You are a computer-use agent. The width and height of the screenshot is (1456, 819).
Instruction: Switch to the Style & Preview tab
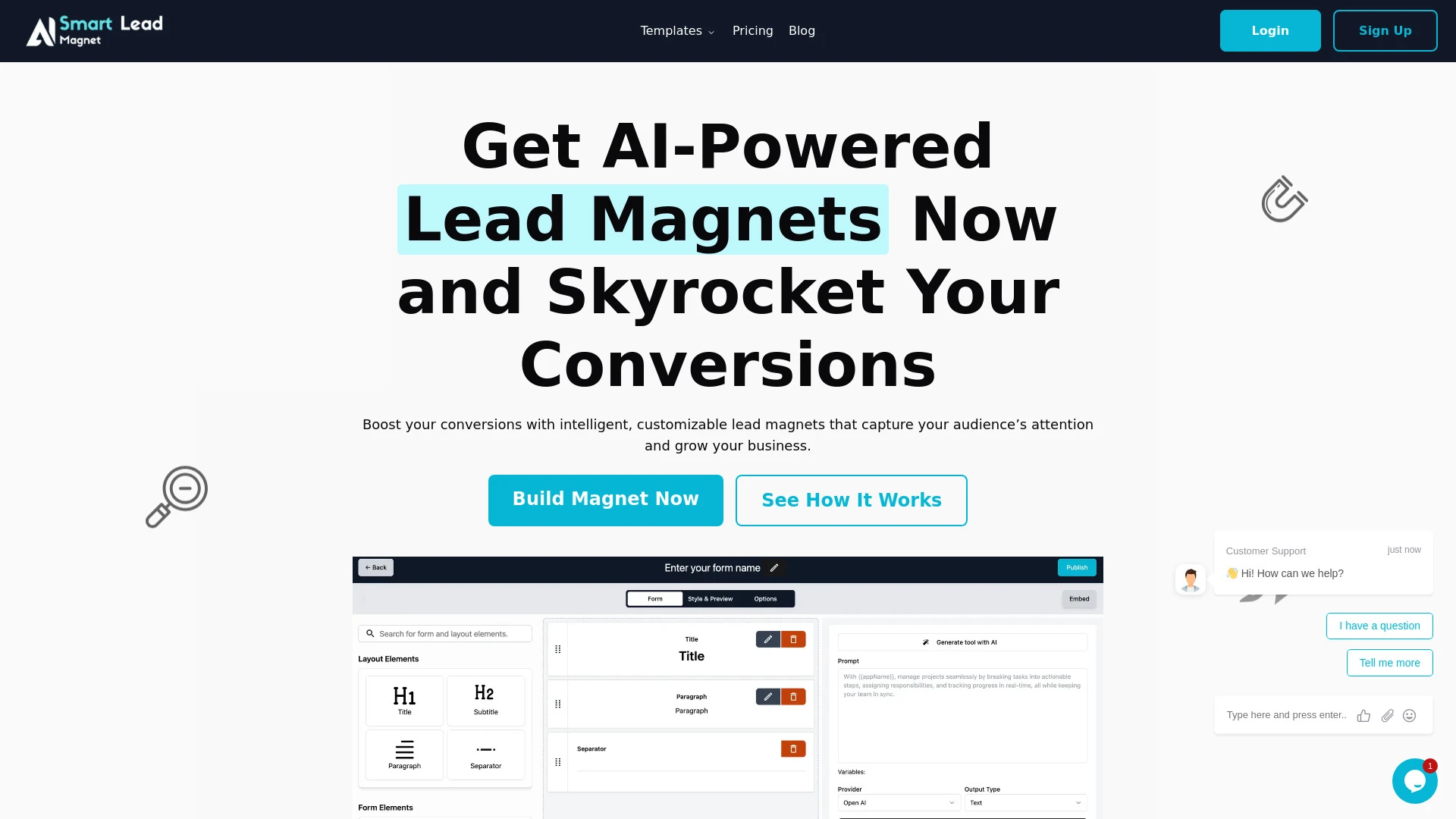(711, 598)
